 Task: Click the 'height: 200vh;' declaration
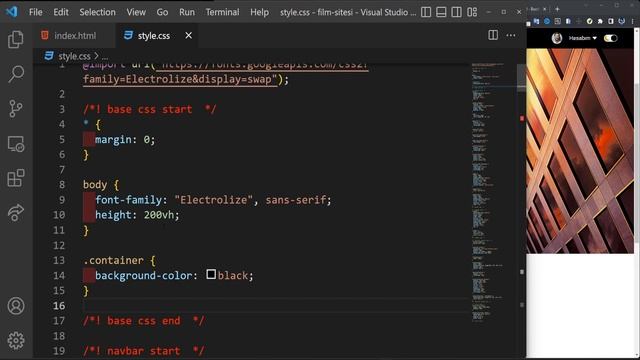tap(137, 215)
